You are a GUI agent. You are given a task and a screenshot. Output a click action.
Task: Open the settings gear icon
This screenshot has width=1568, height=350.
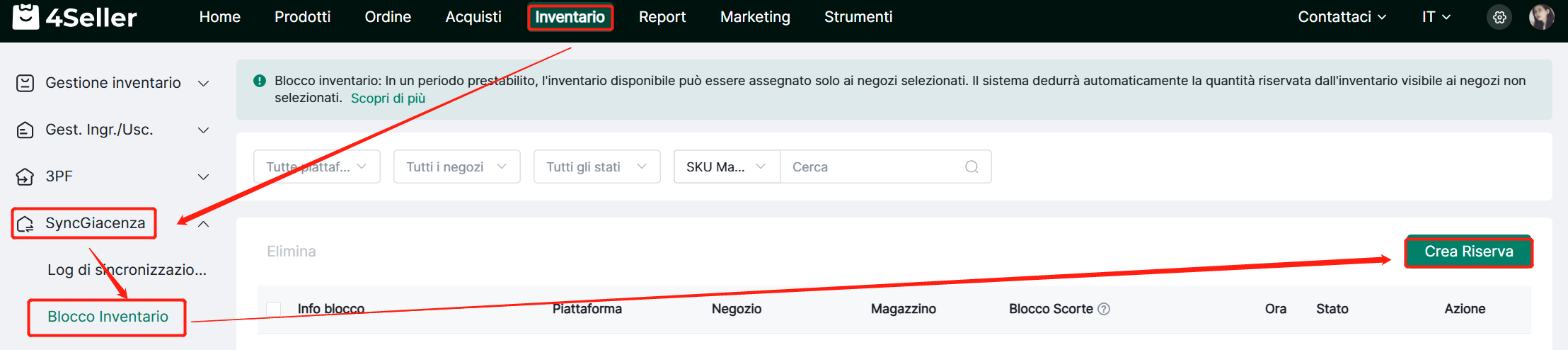point(1499,17)
